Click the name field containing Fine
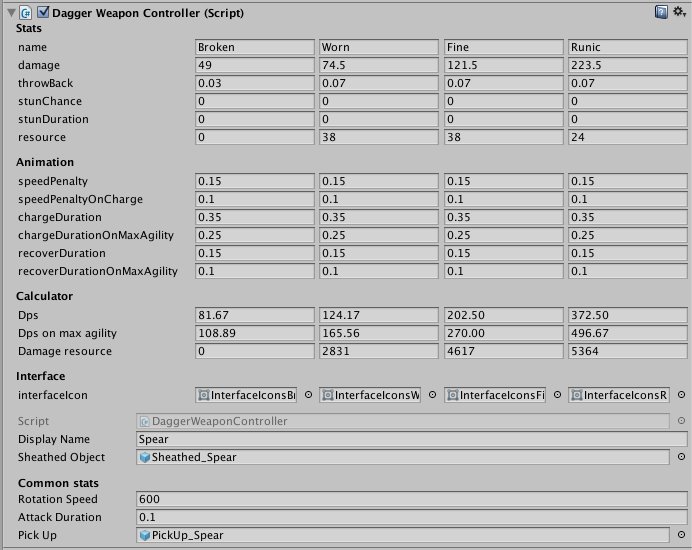Image resolution: width=692 pixels, height=550 pixels. (x=504, y=47)
